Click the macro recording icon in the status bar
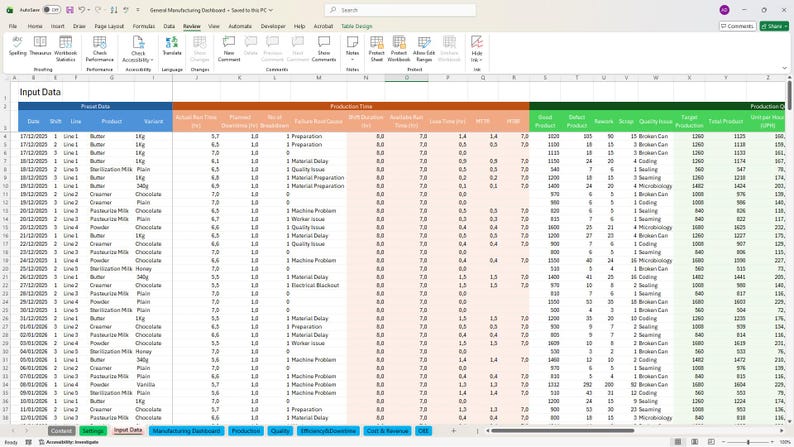 [28, 442]
